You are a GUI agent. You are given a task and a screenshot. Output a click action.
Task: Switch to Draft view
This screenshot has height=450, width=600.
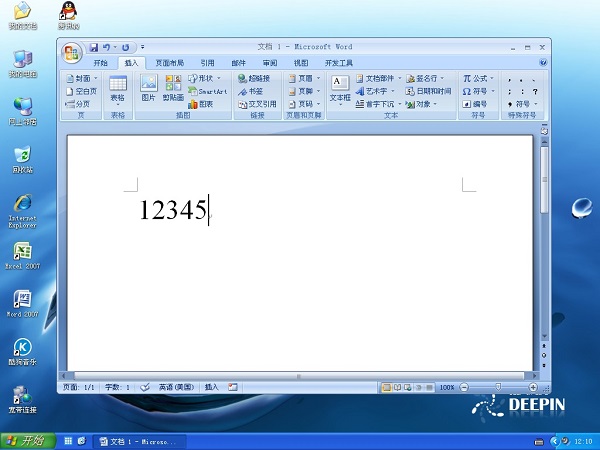coord(429,388)
